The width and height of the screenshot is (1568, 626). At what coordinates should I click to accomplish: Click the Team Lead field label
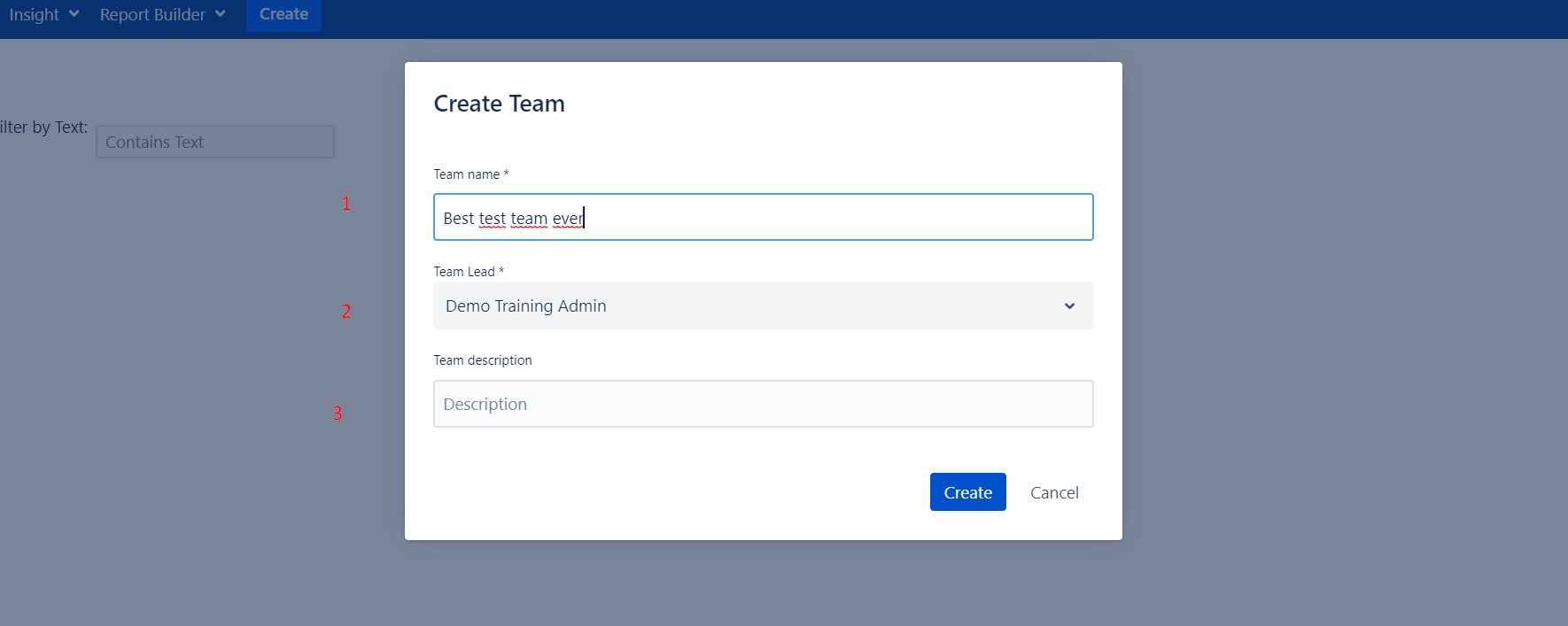464,272
